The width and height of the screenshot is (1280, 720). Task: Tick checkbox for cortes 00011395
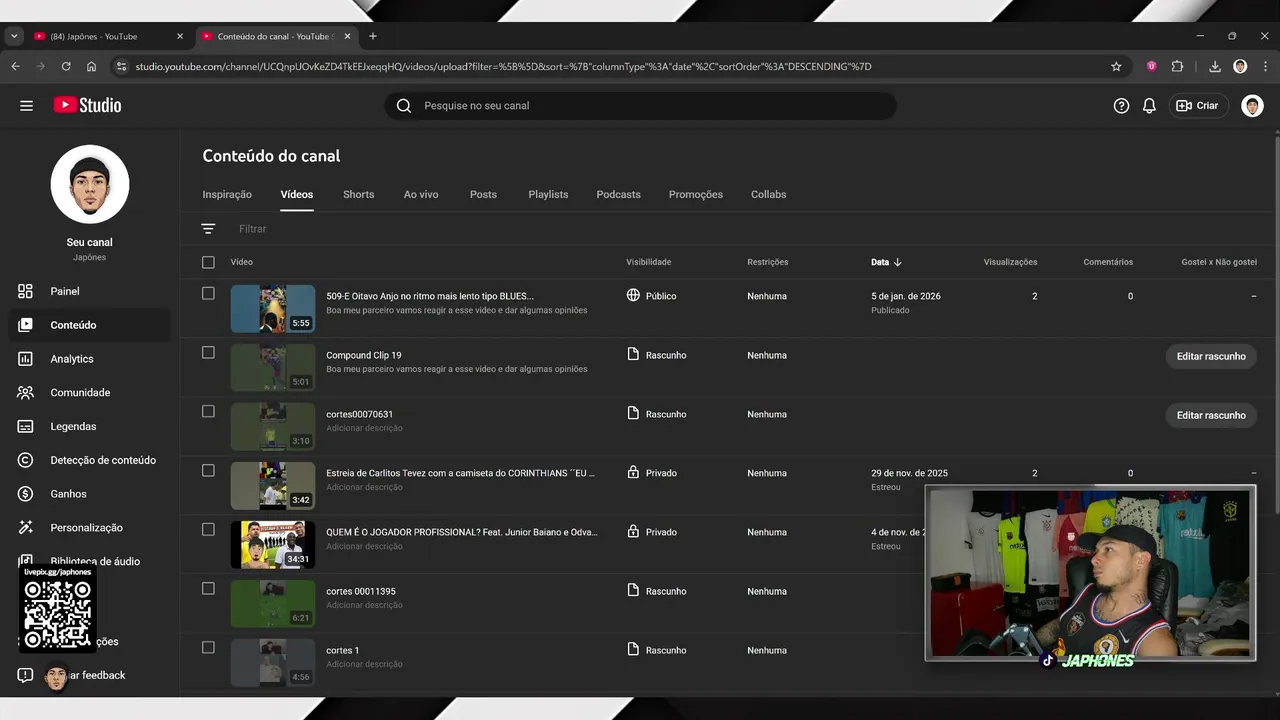[x=208, y=588]
